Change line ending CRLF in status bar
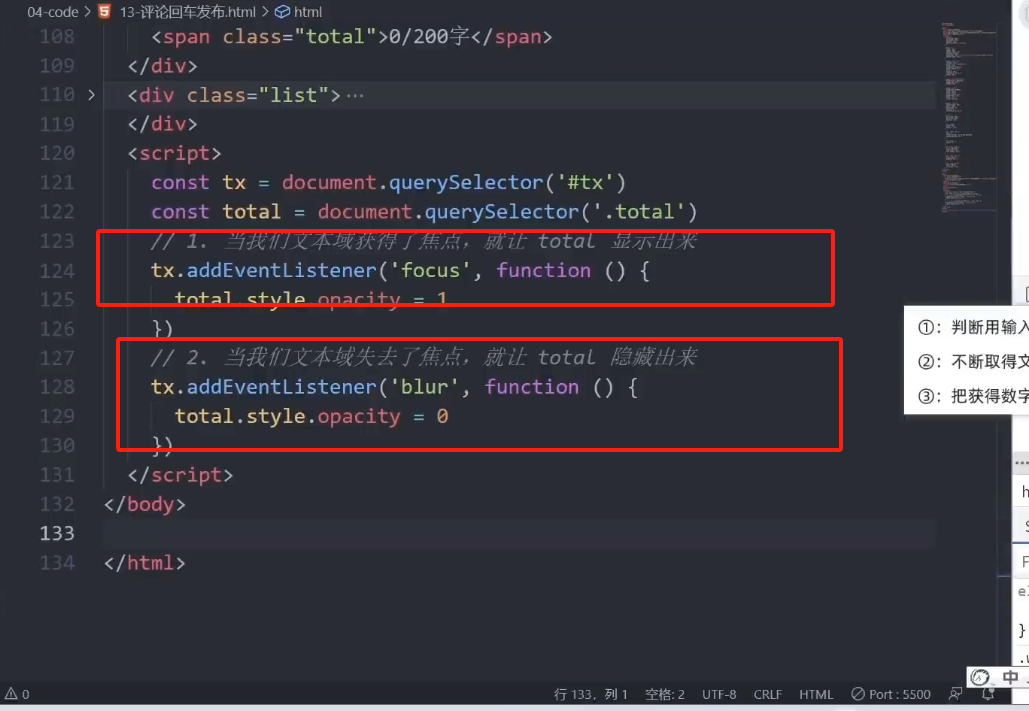The width and height of the screenshot is (1029, 711). tap(767, 694)
